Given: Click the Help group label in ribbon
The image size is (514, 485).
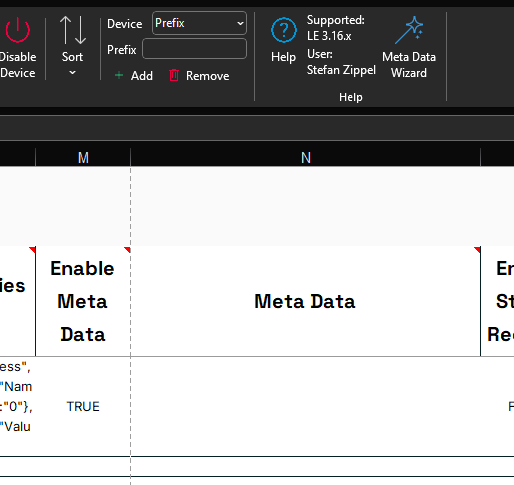Looking at the screenshot, I should coord(351,97).
